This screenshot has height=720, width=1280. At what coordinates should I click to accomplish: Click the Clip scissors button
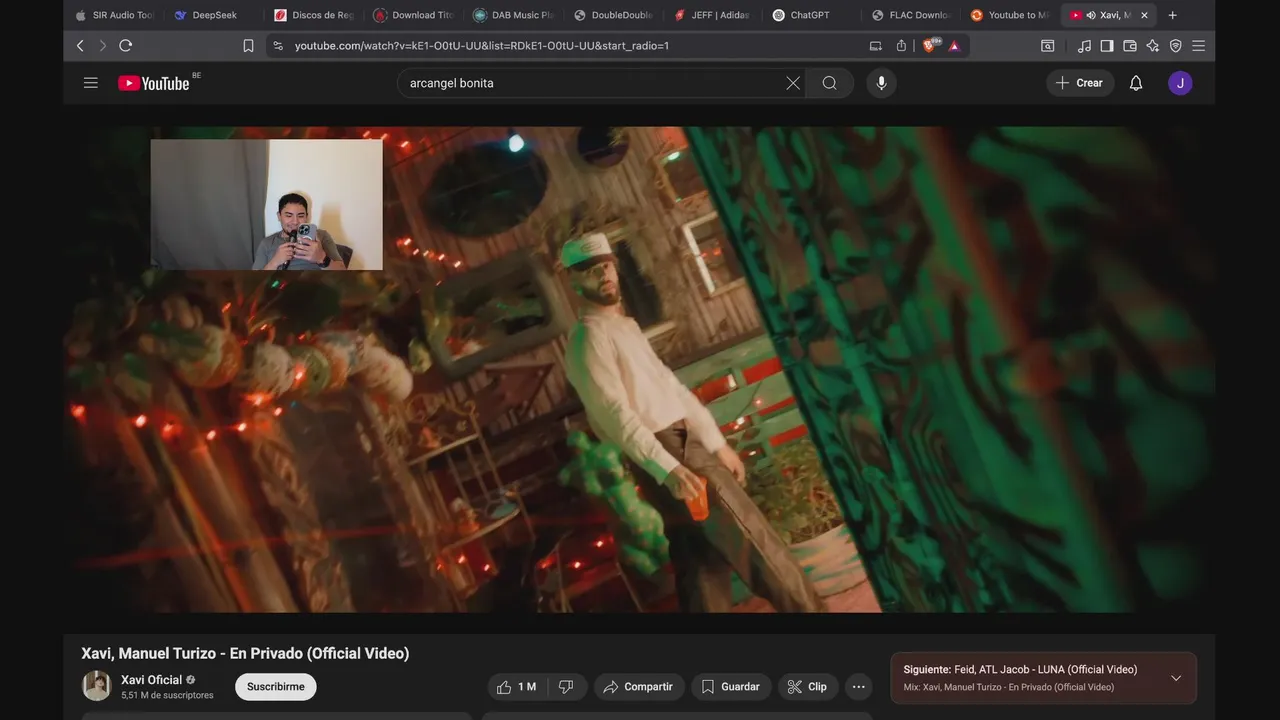[807, 687]
